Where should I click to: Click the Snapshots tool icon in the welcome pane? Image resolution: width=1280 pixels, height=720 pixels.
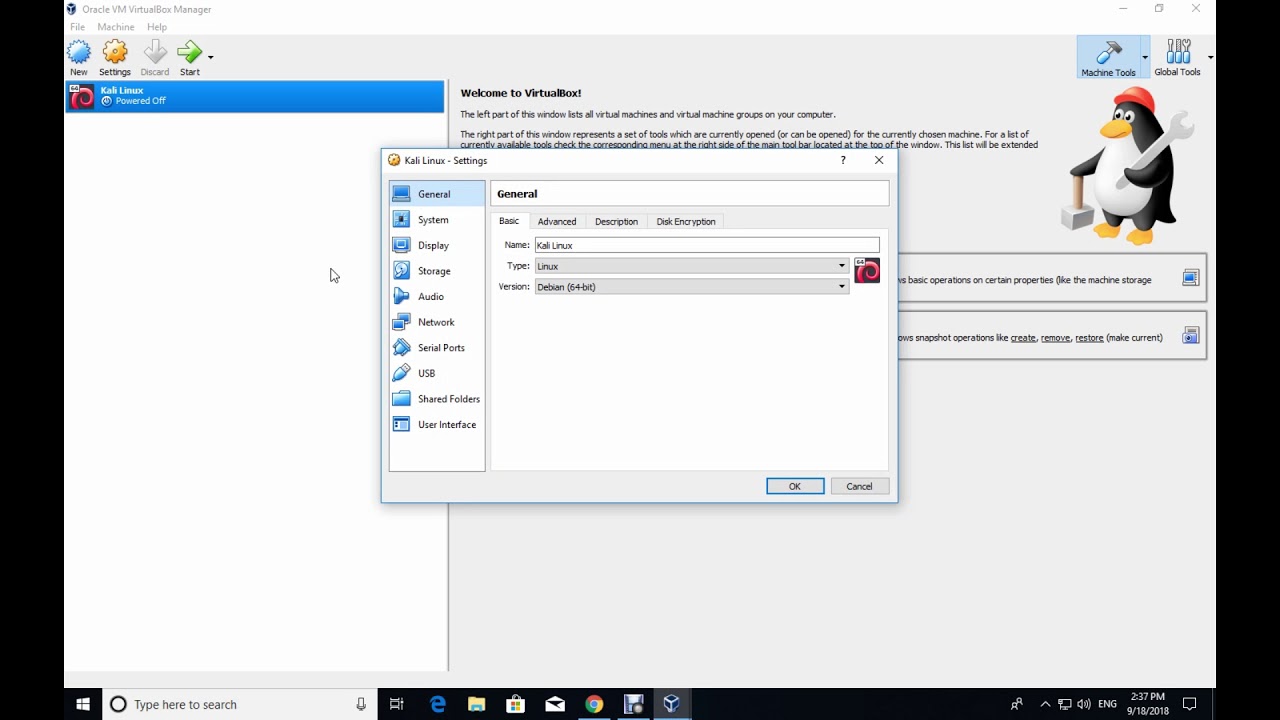click(1190, 336)
